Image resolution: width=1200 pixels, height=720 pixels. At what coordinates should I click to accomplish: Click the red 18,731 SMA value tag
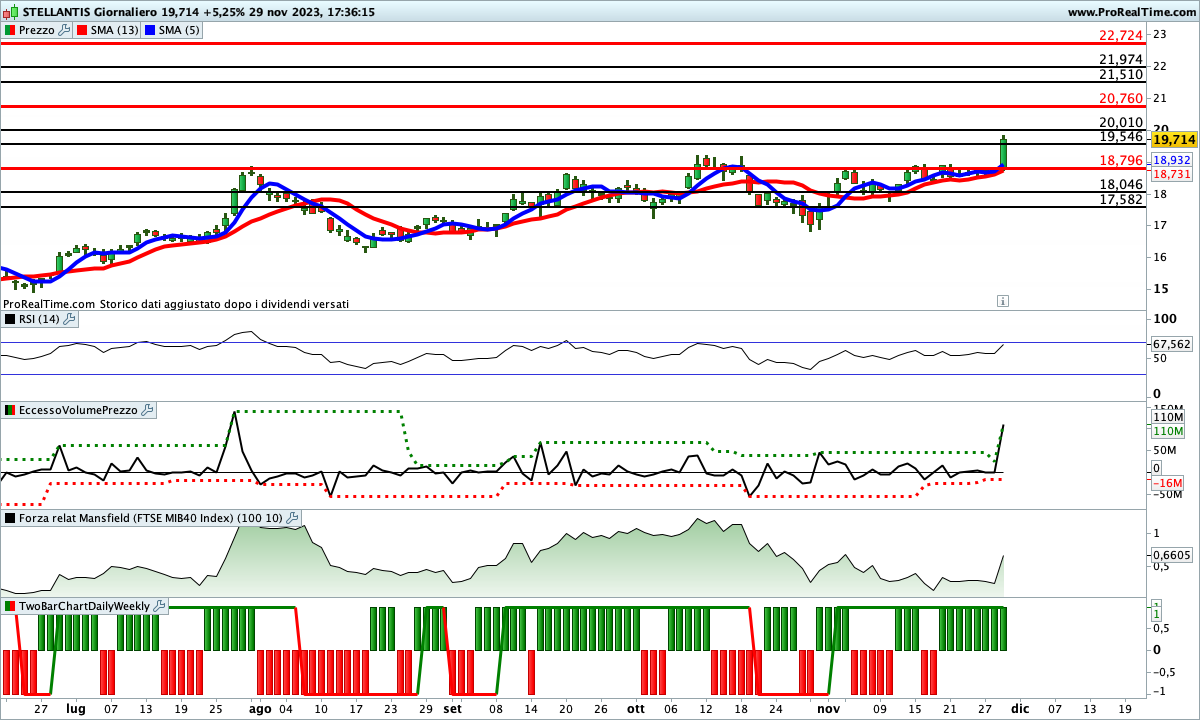tap(1172, 174)
